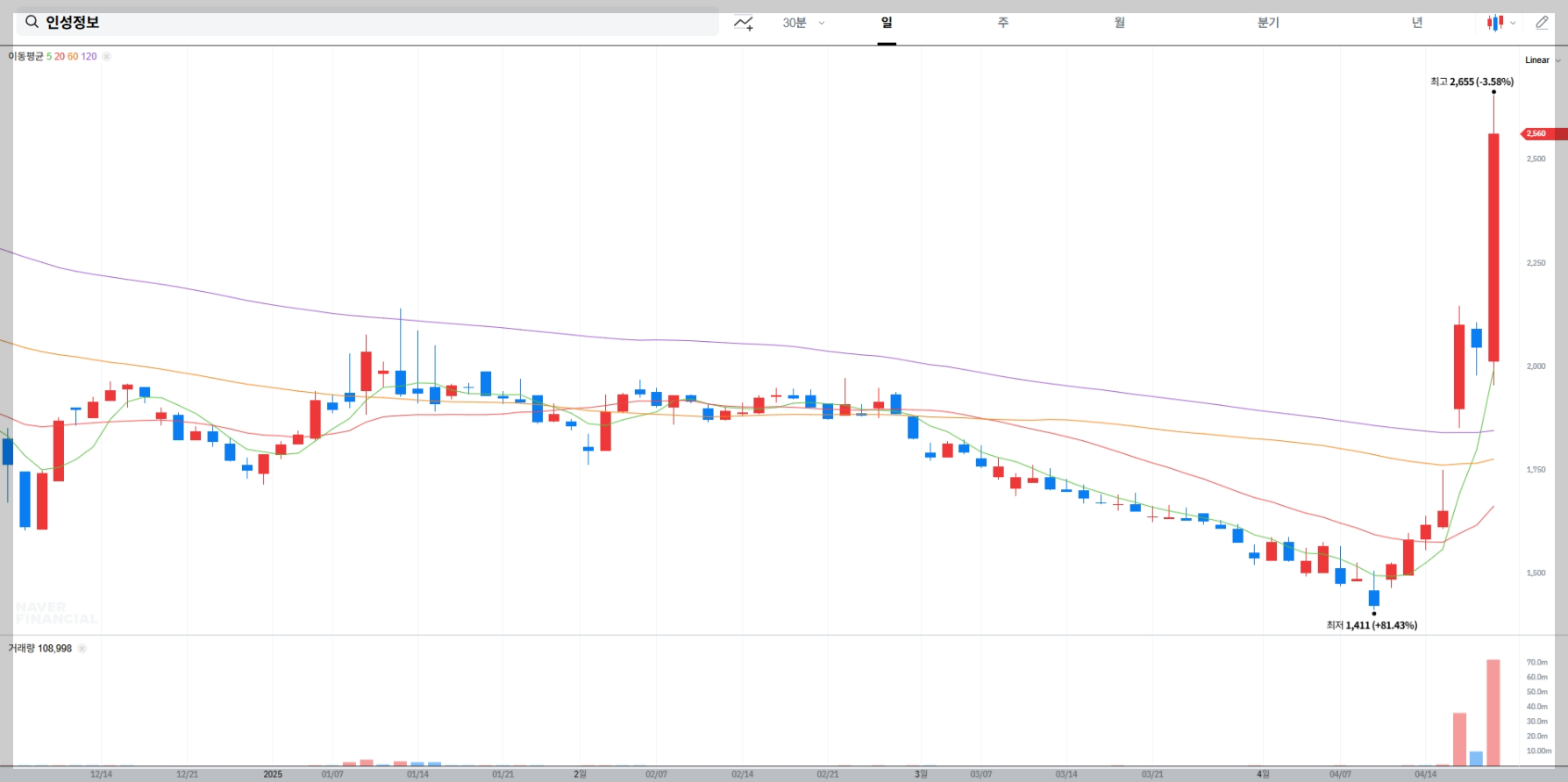Viewport: 1568px width, 782px height.
Task: Click the red 2,560 current price tag
Action: 1543,133
